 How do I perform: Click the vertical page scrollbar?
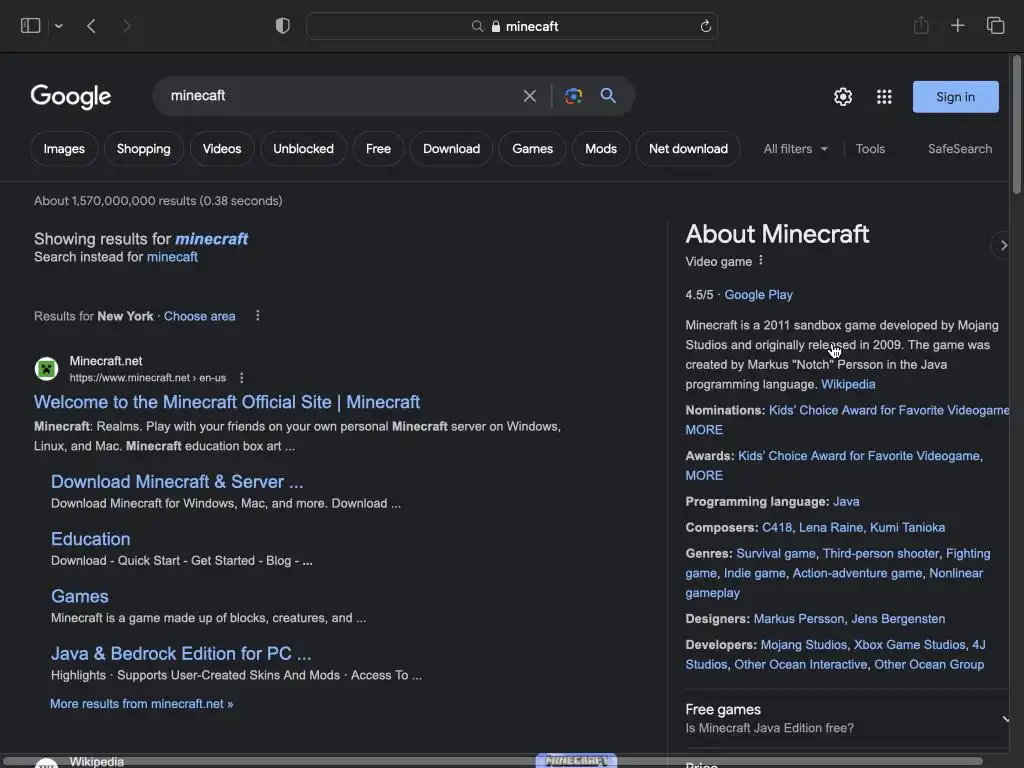click(x=1016, y=124)
